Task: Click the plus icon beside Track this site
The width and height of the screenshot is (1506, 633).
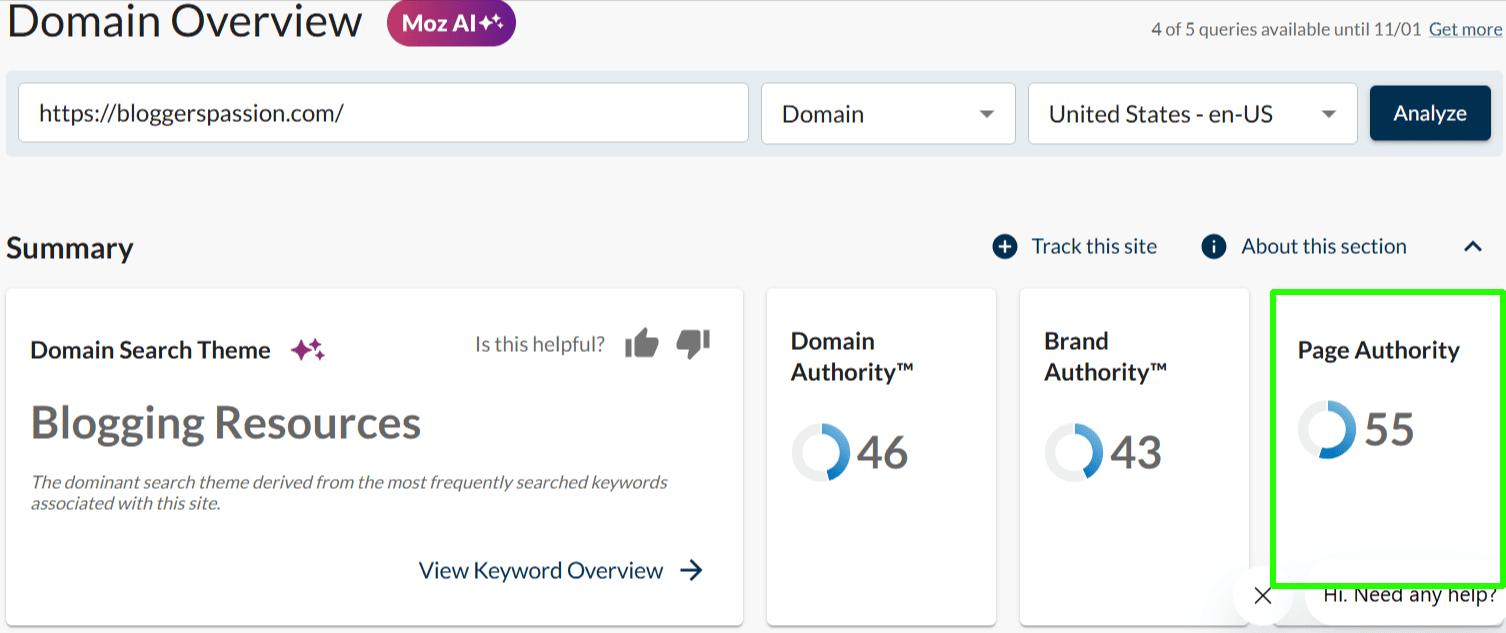Action: (1004, 247)
